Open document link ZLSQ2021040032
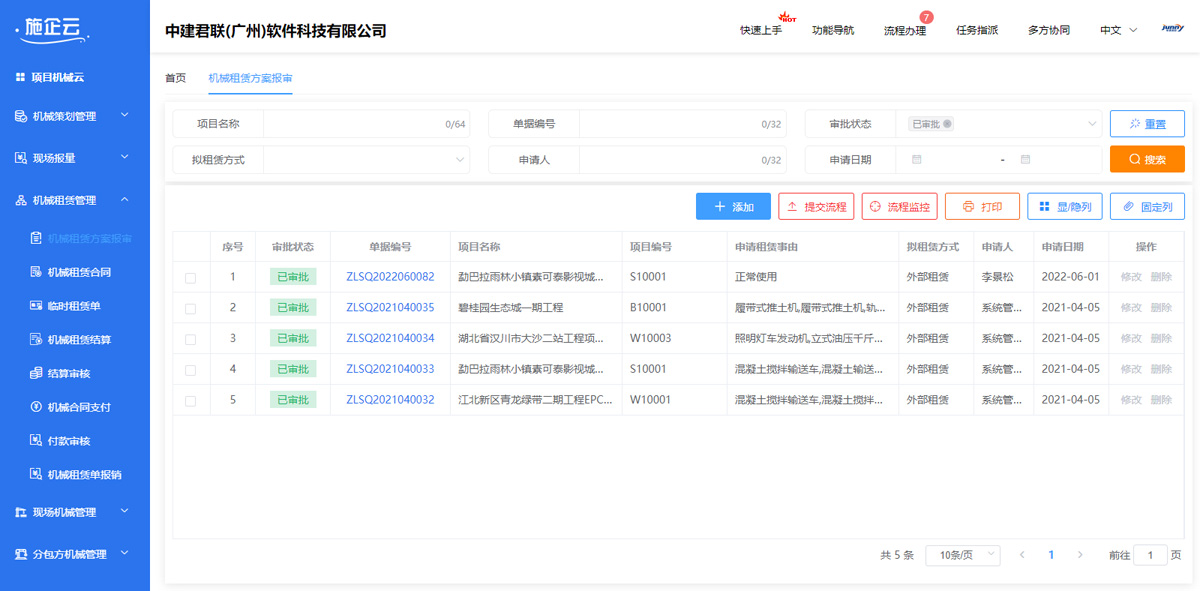 390,400
